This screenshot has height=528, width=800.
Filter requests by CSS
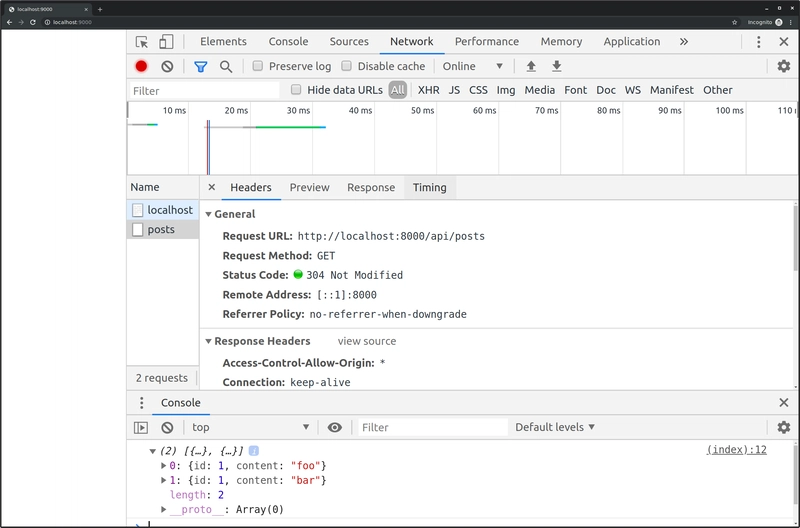[x=478, y=90]
